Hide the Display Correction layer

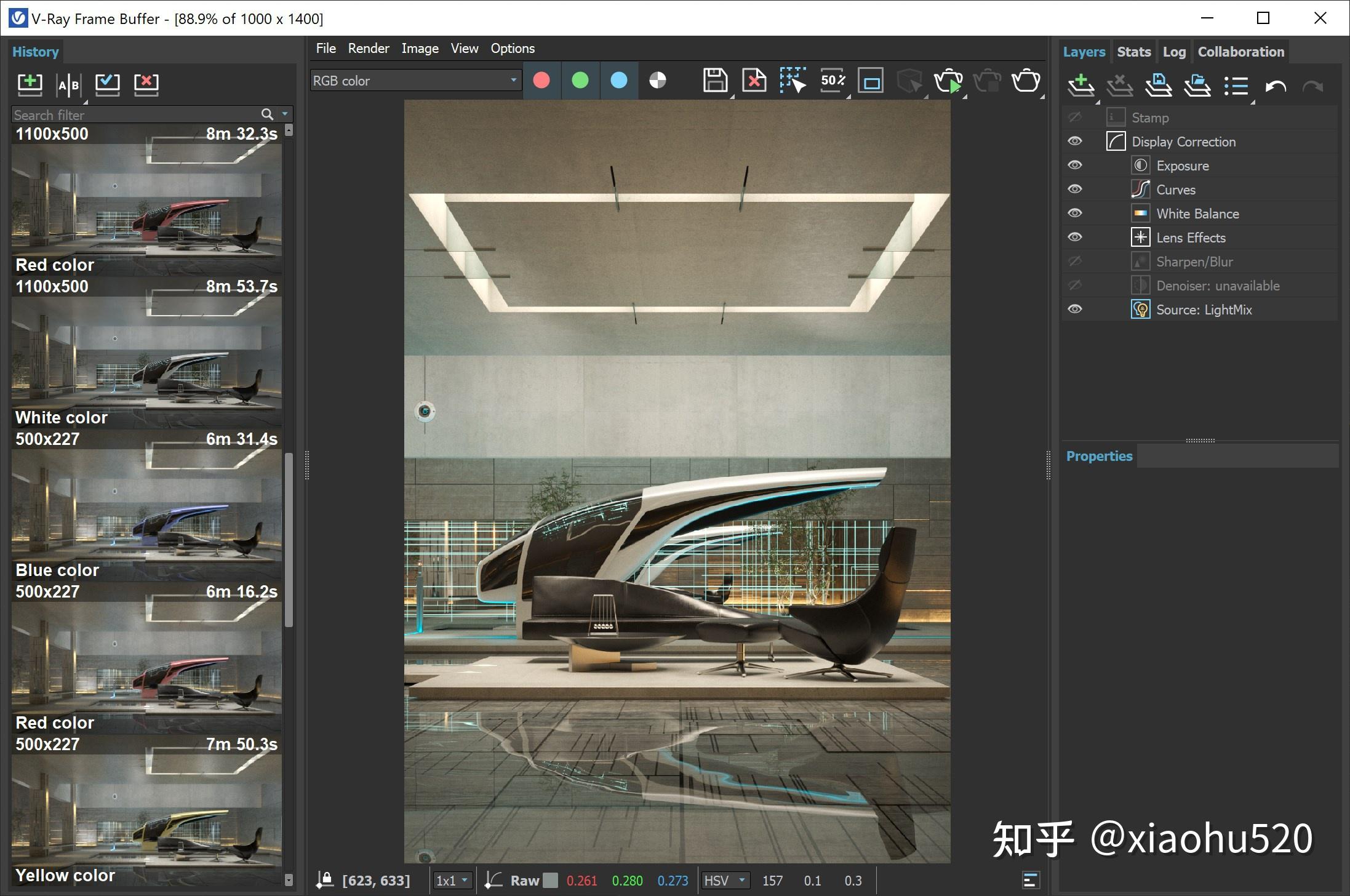click(1075, 141)
